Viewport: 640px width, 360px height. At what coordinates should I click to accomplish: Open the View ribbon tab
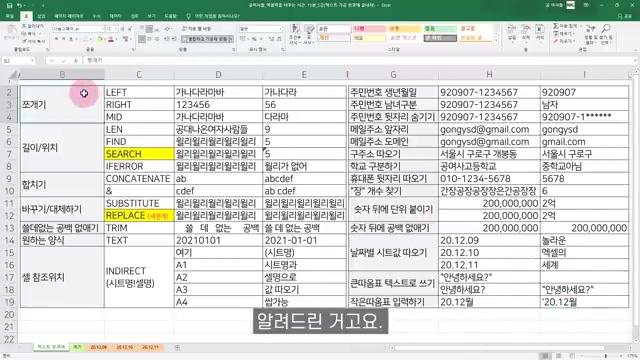click(x=151, y=16)
